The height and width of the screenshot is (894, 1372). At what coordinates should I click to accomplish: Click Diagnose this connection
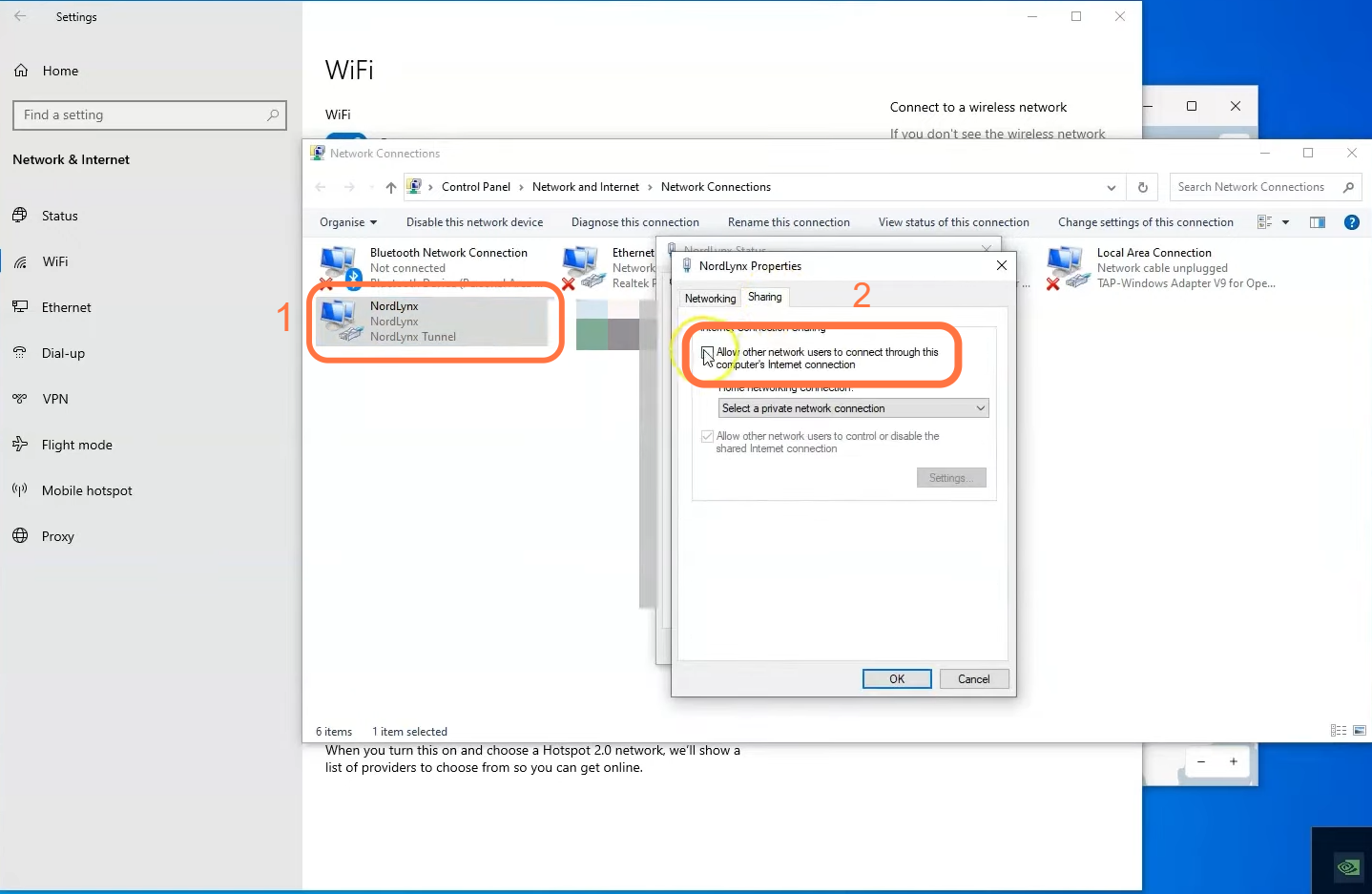click(635, 222)
